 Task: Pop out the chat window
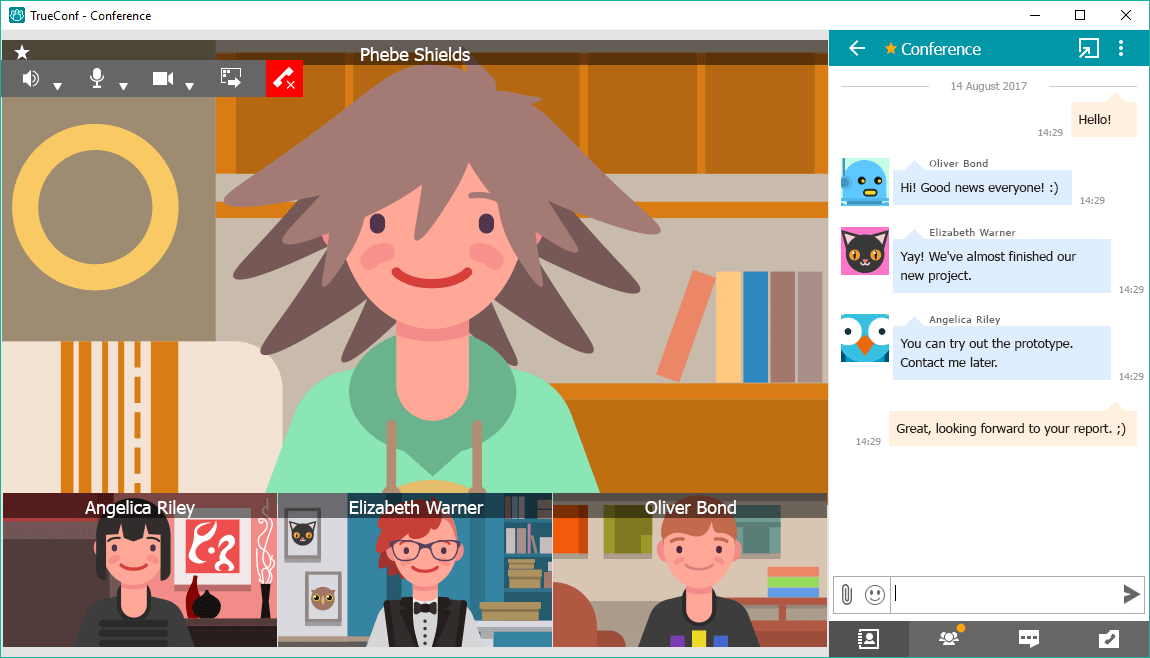1088,48
